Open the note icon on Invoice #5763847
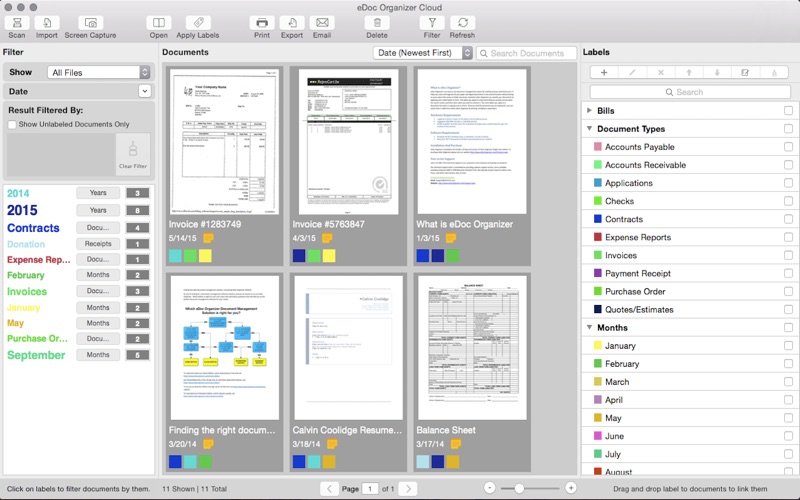The image size is (800, 500). [327, 238]
